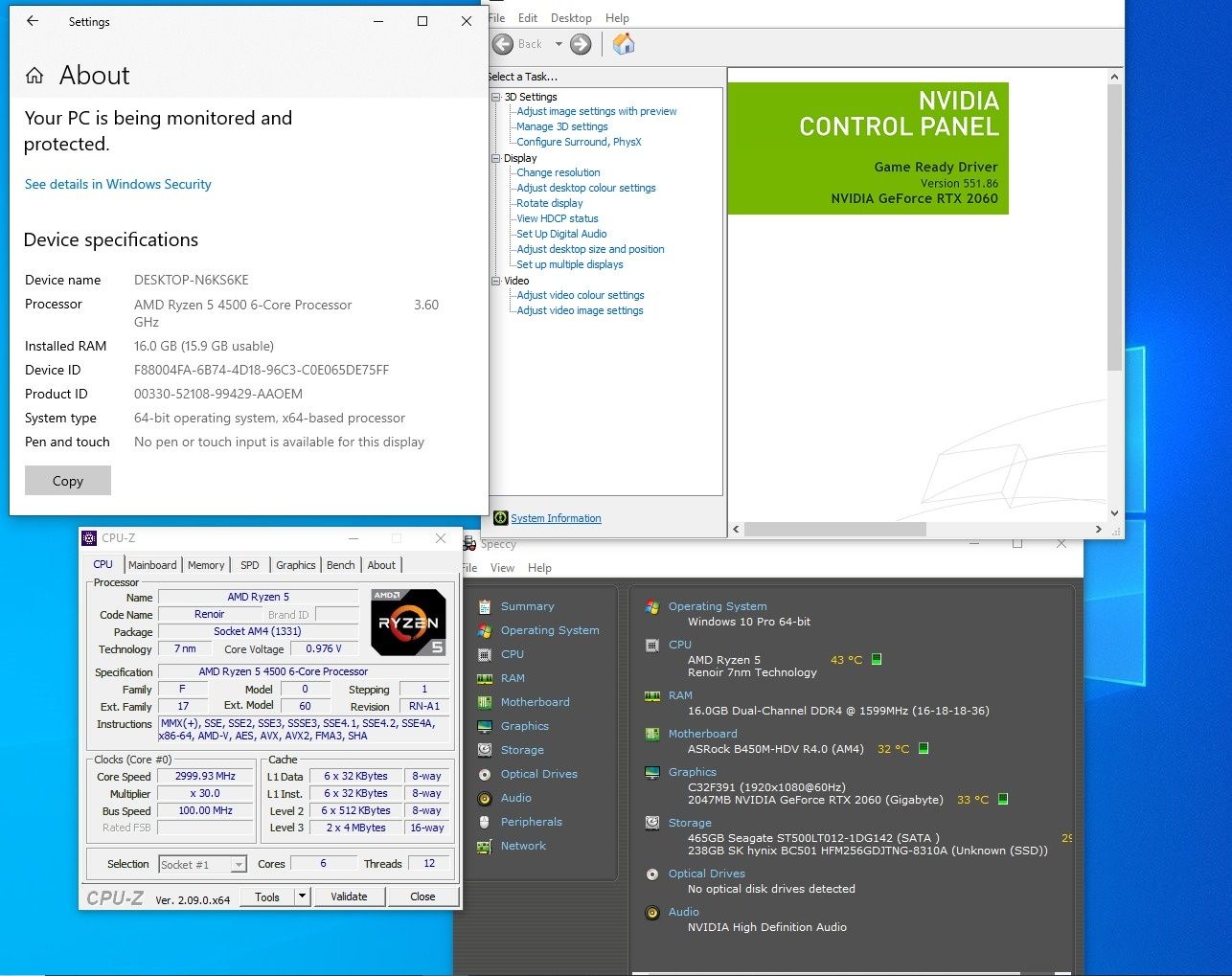Image resolution: width=1232 pixels, height=976 pixels.
Task: Click NVIDIA Control Panel back arrow button
Action: tap(503, 44)
